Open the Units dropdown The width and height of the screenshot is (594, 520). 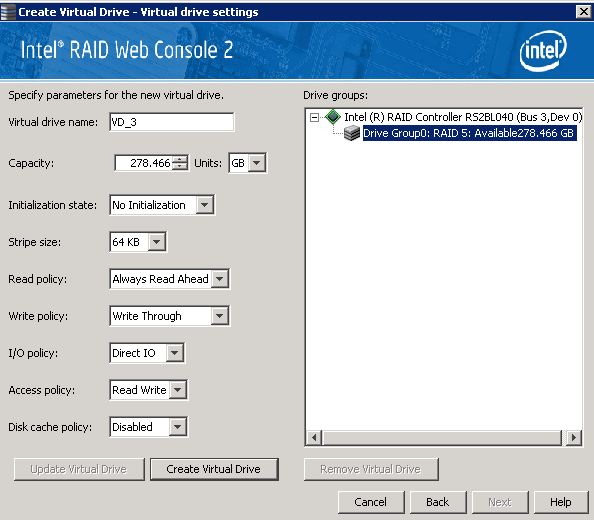(x=257, y=163)
